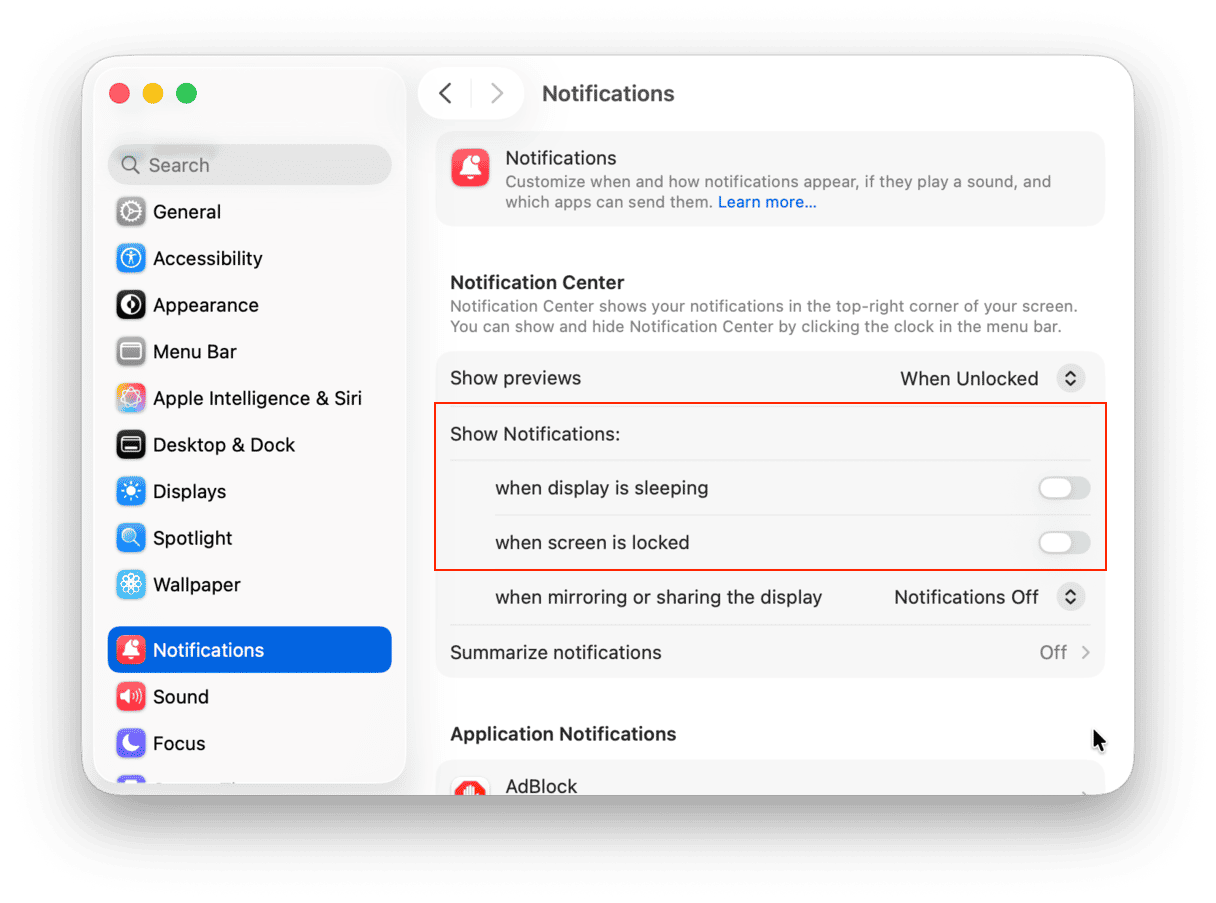This screenshot has width=1216, height=903.
Task: Open the Show previews dropdown
Action: (1069, 379)
